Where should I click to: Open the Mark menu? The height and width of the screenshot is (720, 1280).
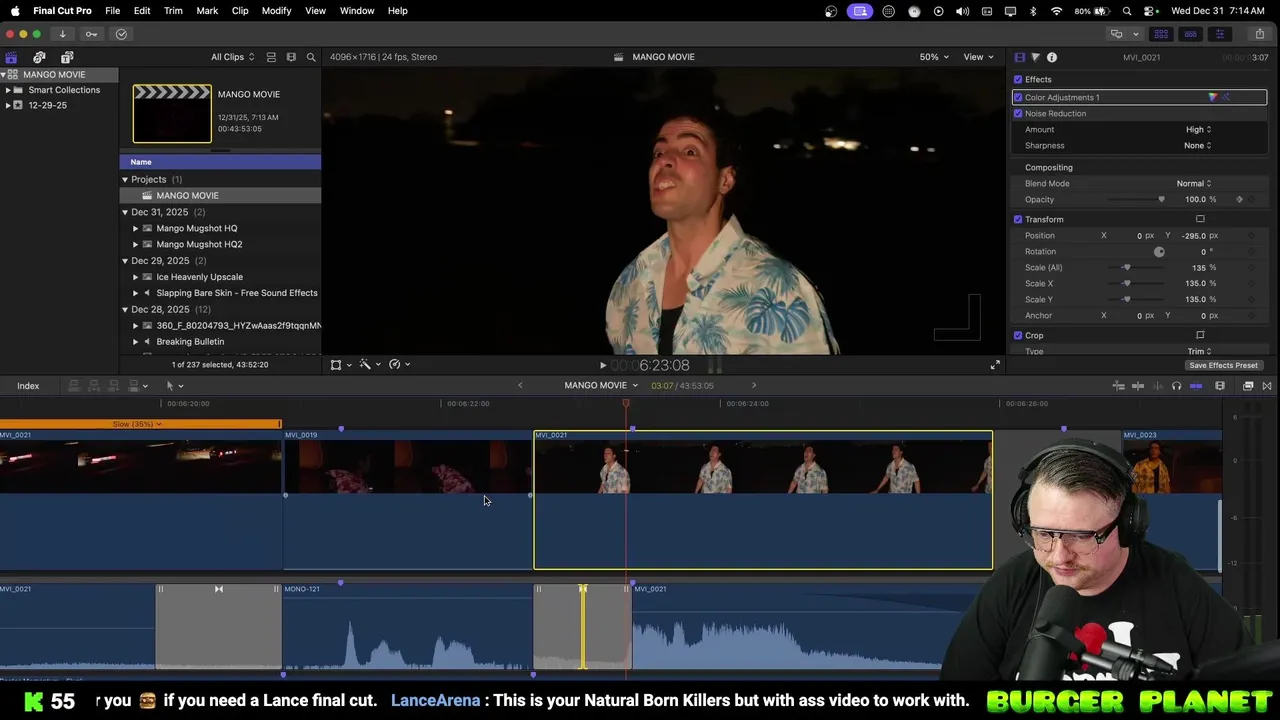click(x=207, y=10)
